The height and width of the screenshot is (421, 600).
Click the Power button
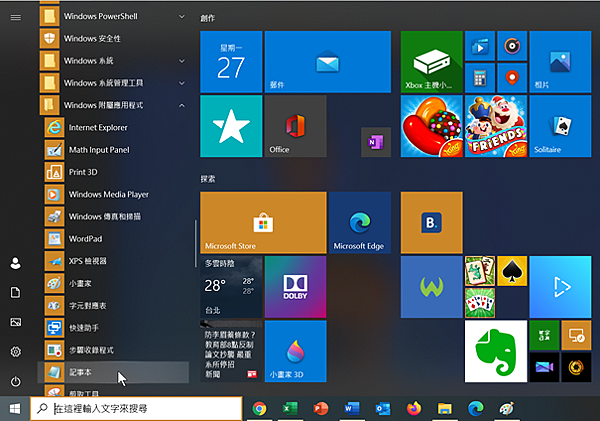[x=16, y=382]
